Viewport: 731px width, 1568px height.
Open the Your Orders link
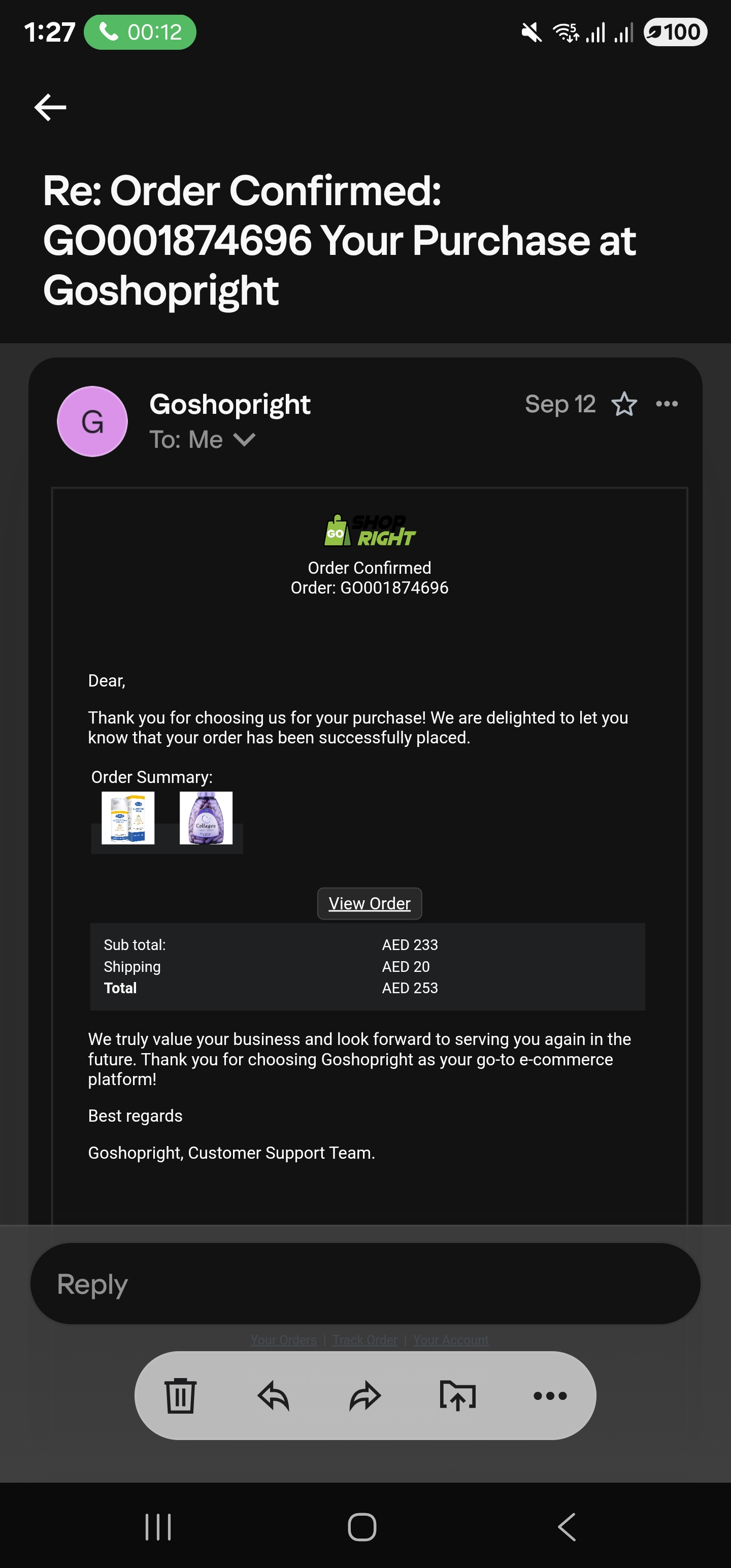tap(284, 1340)
